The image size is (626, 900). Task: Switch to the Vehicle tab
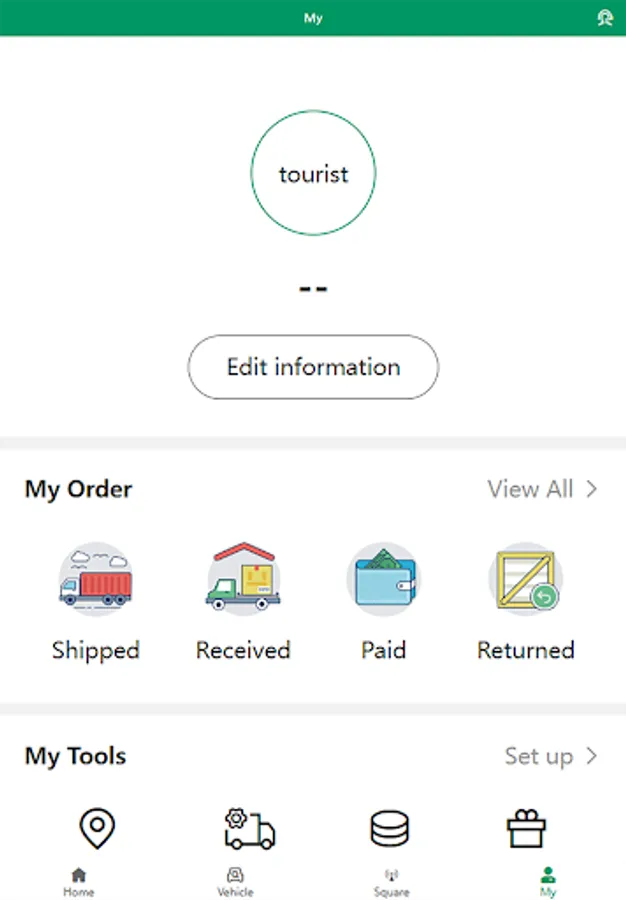[x=235, y=882]
